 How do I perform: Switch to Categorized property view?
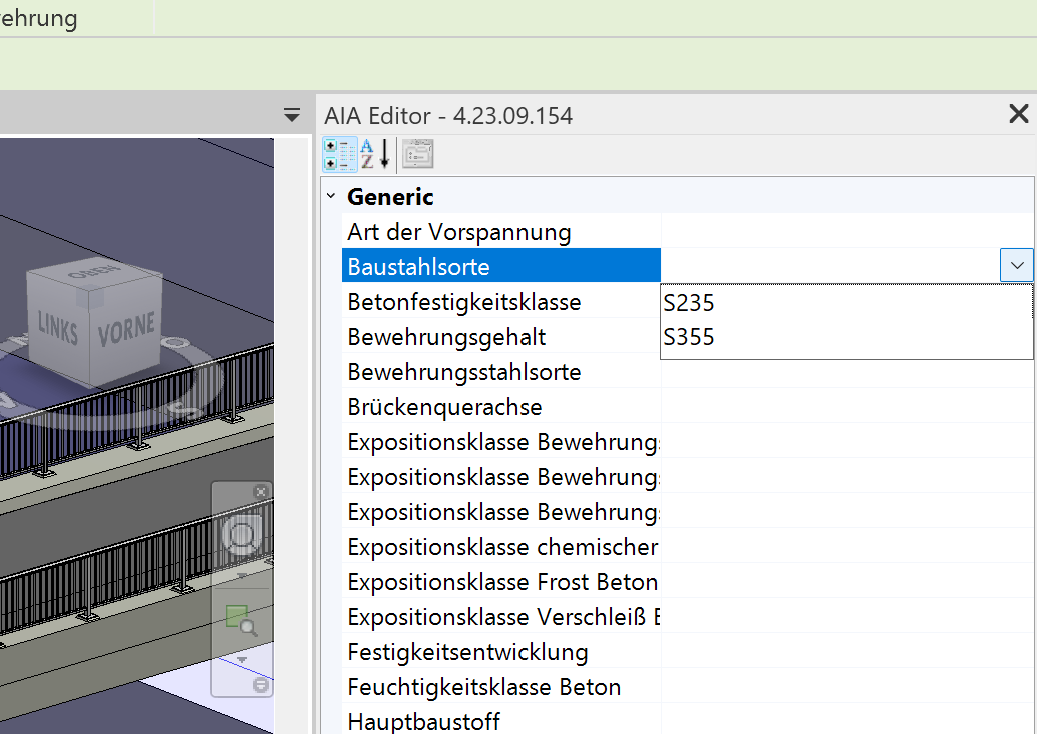[x=339, y=155]
